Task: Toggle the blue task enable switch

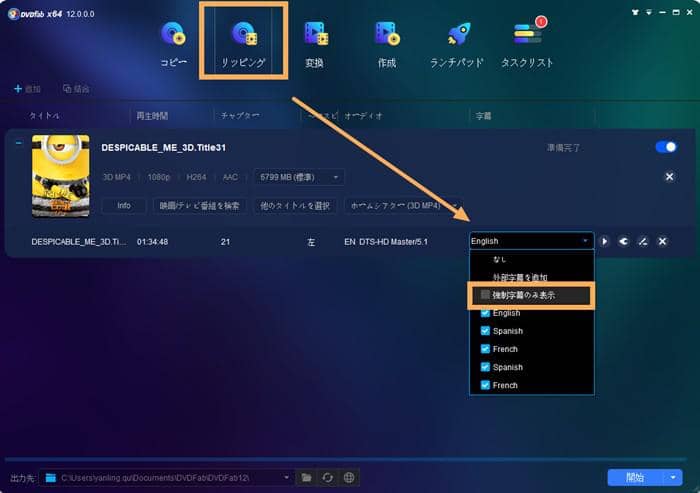Action: (666, 147)
